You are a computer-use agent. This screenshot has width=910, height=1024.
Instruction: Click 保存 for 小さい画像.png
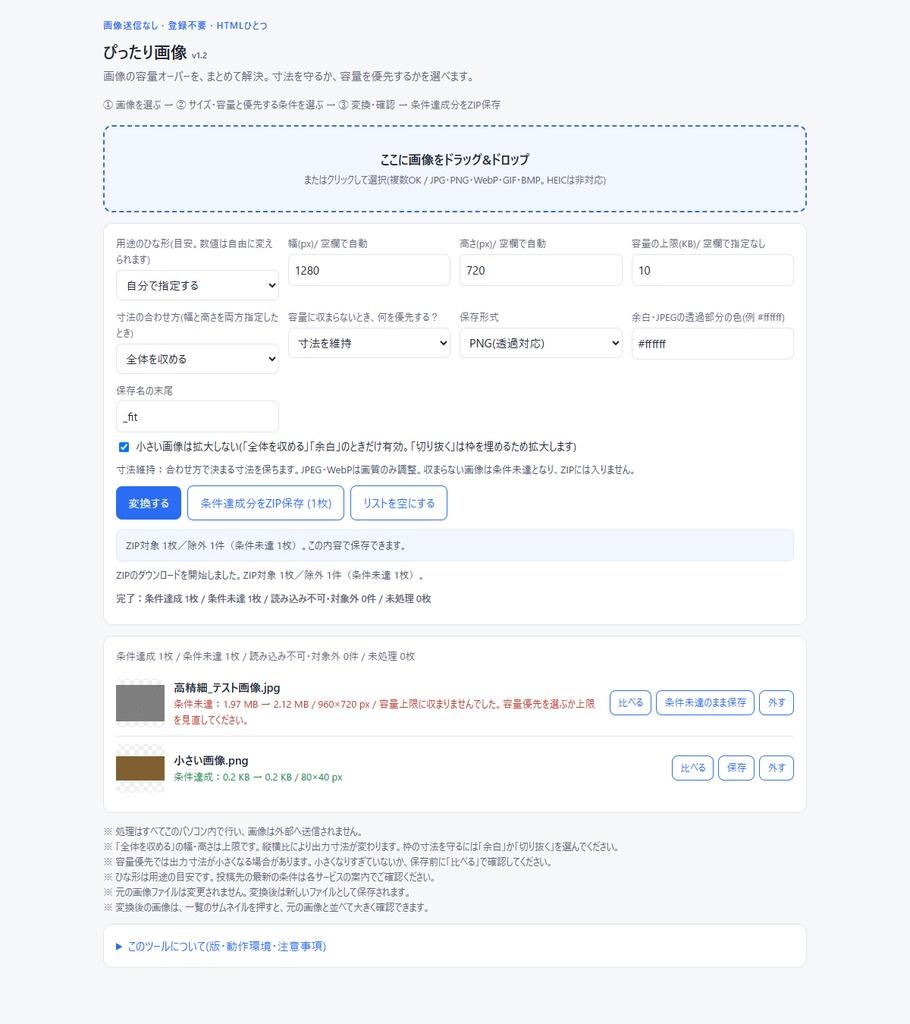point(736,768)
